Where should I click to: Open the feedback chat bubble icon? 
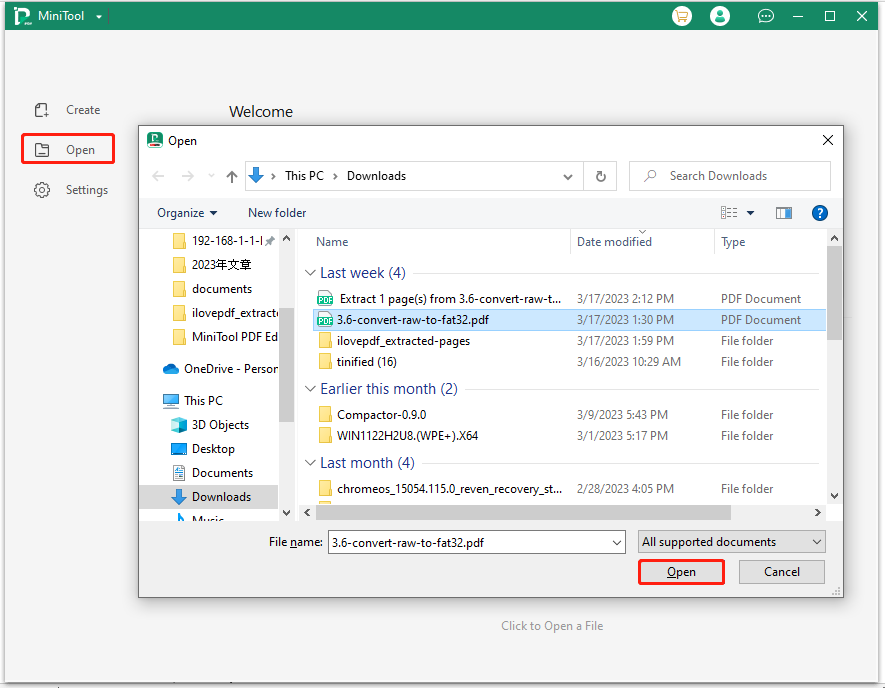pyautogui.click(x=765, y=16)
